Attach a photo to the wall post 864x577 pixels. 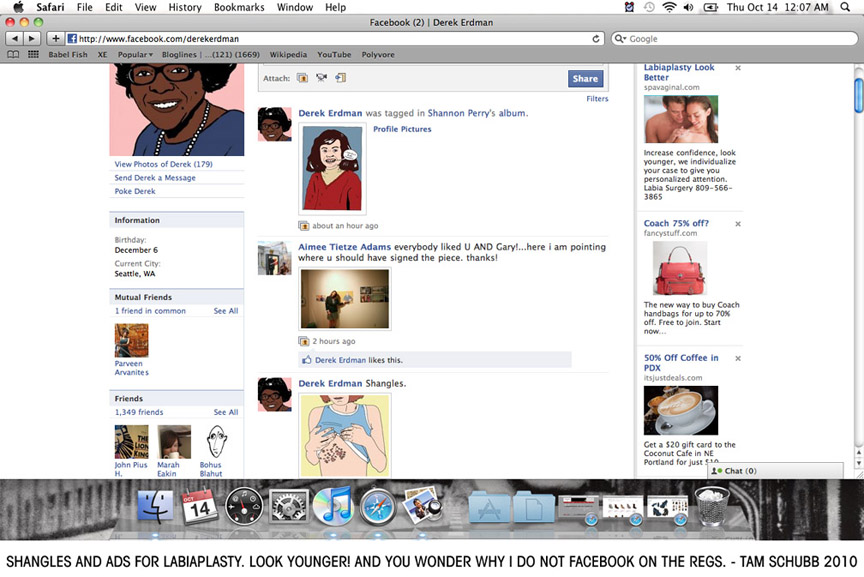pos(302,78)
